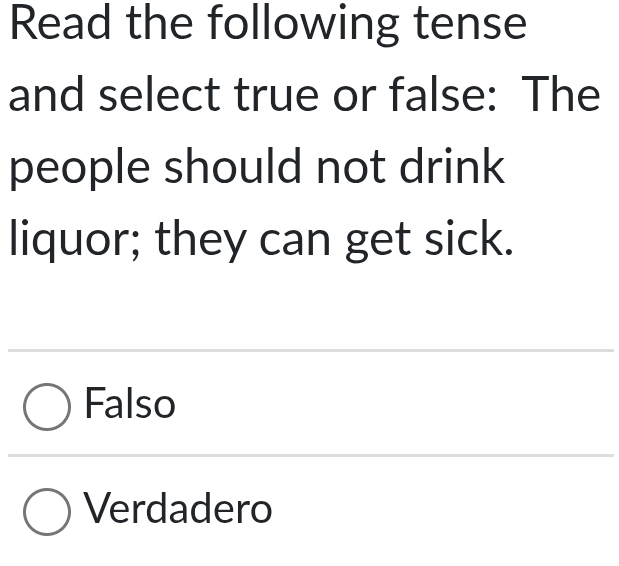The image size is (619, 566).
Task: Click the word 'The' after 'false:'
Action: pos(564,96)
